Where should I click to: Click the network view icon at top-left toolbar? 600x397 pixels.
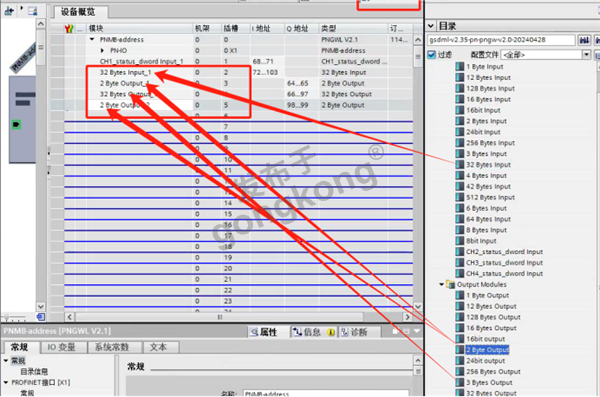(x=9, y=11)
